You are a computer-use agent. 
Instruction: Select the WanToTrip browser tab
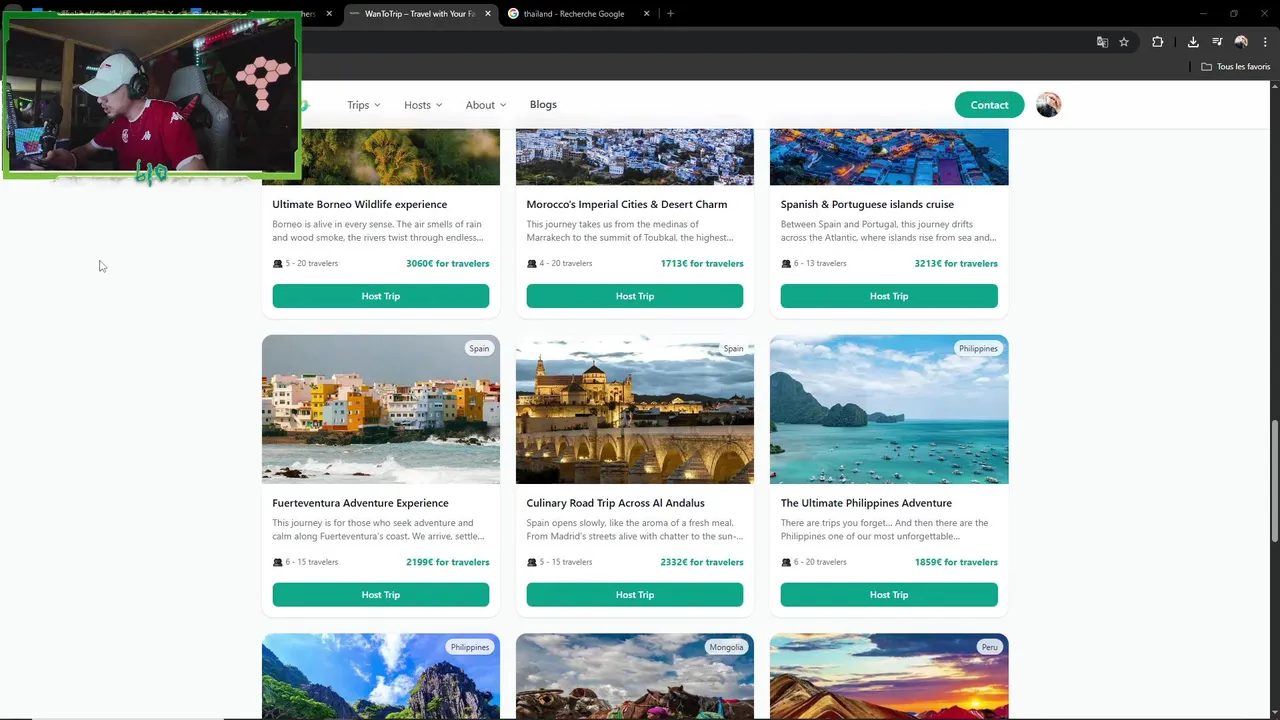tap(420, 14)
